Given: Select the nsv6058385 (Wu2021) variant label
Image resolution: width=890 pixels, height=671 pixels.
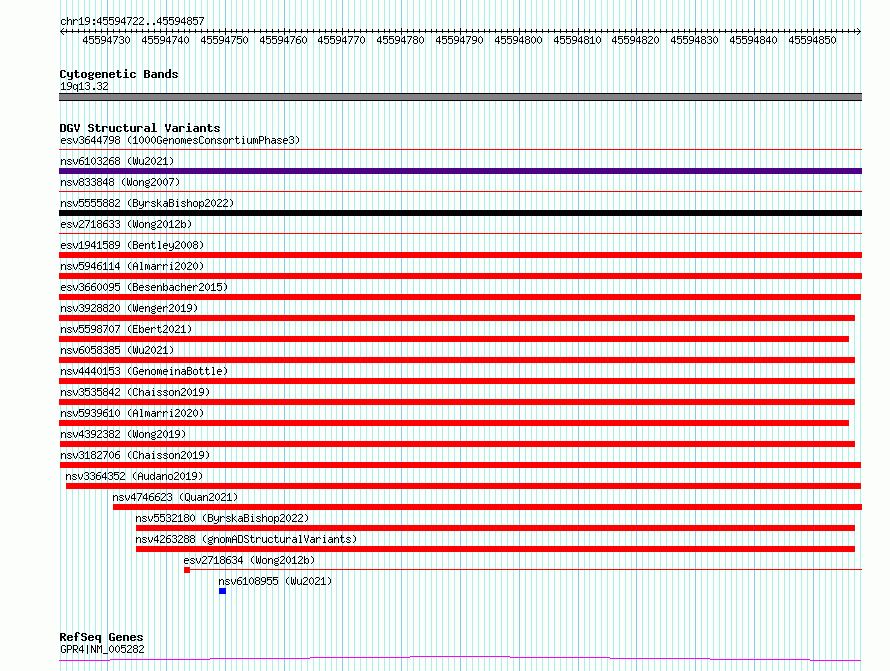Looking at the screenshot, I should pos(117,350).
